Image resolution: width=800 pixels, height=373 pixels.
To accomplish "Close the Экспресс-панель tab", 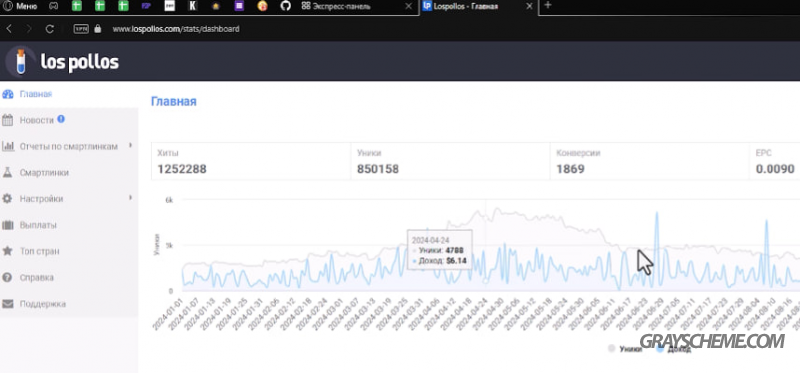I will click(x=408, y=6).
